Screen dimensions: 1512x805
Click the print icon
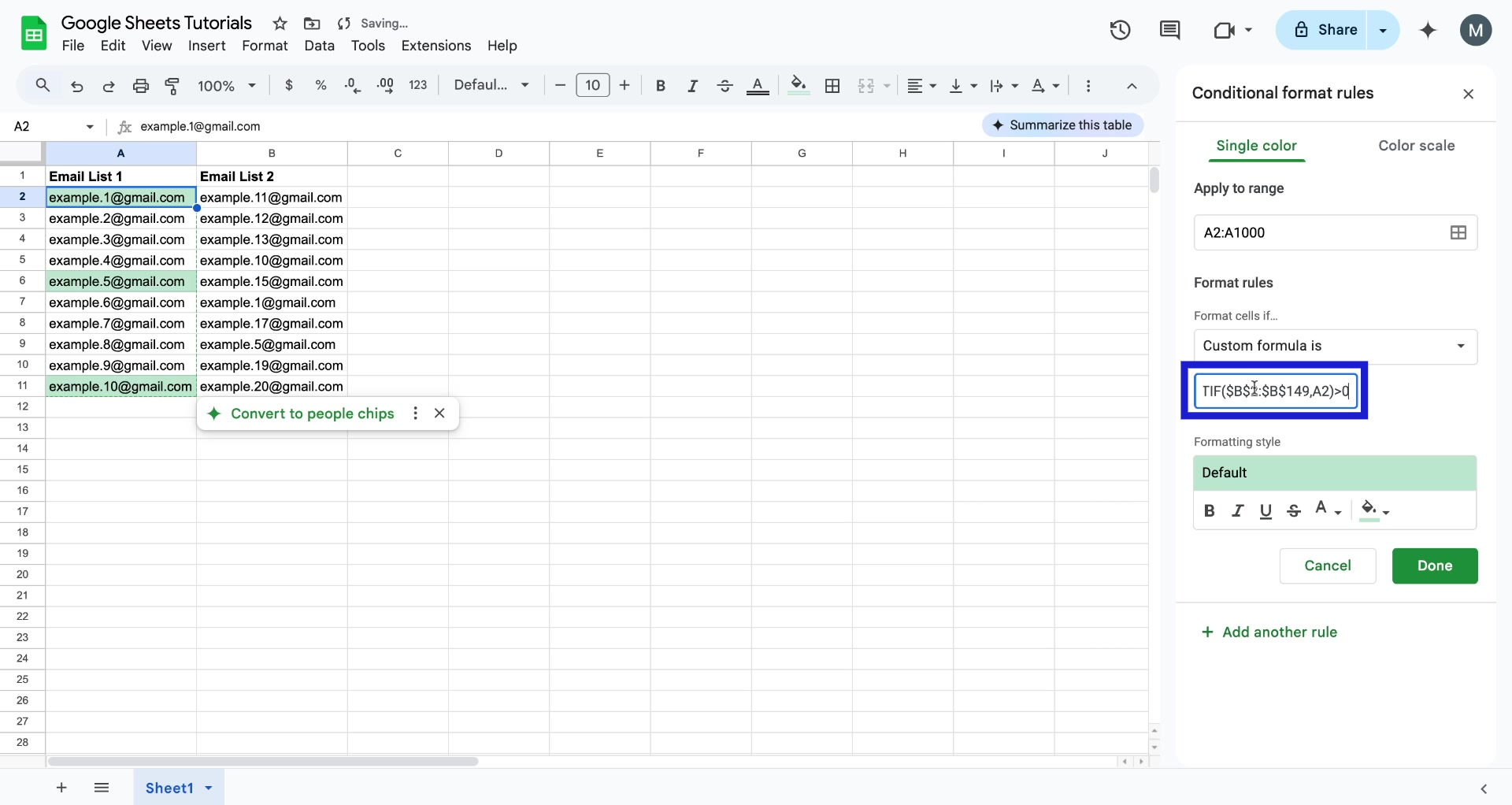(141, 86)
